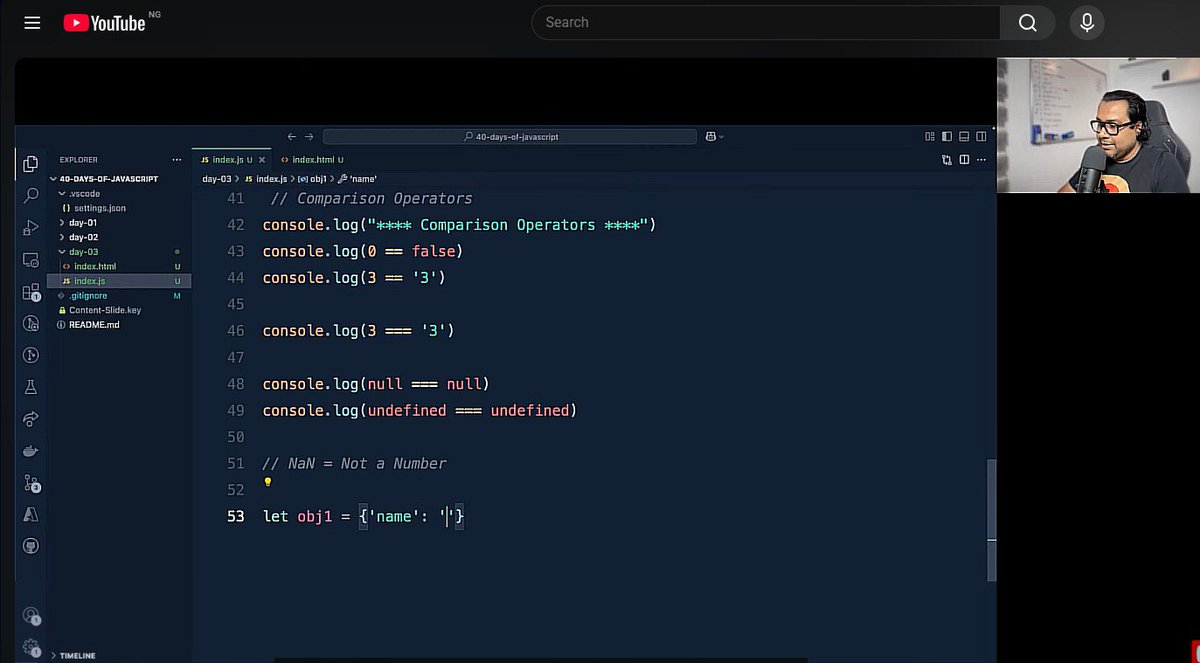Click obj1 breadcrumb symbol
Screen dimensions: 1200x663
312,179
